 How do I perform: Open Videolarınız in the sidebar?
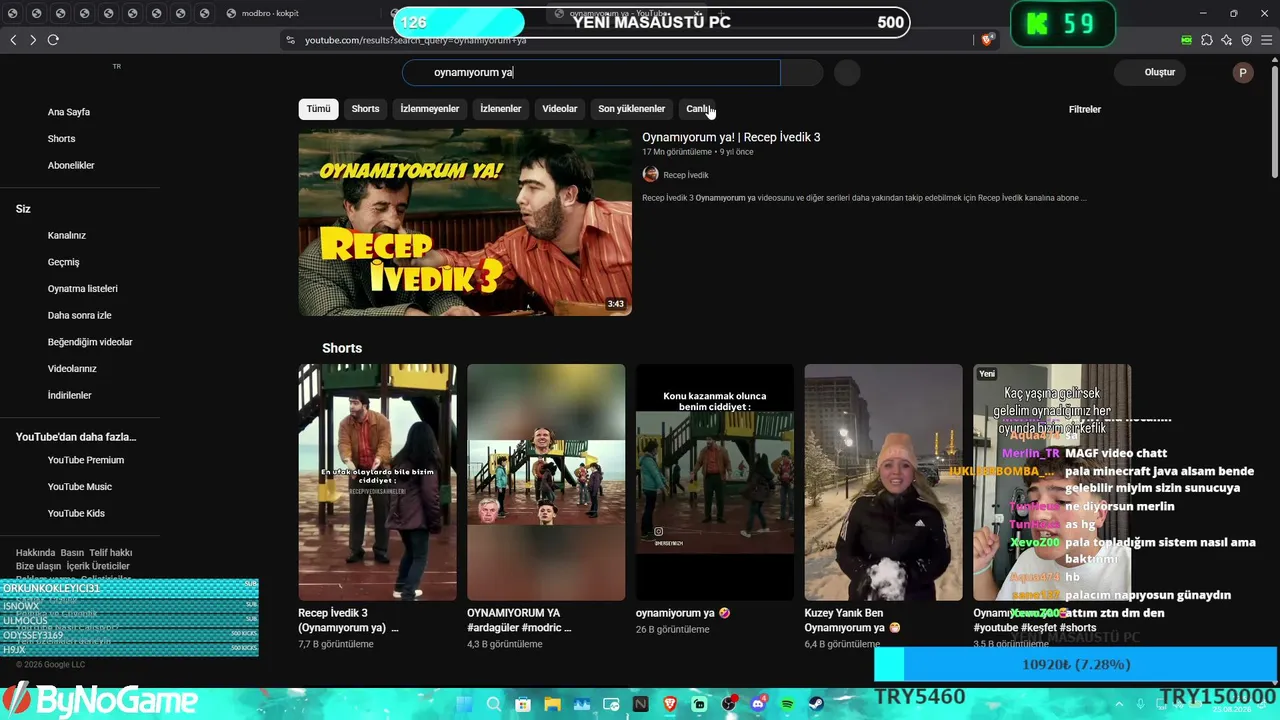(72, 369)
